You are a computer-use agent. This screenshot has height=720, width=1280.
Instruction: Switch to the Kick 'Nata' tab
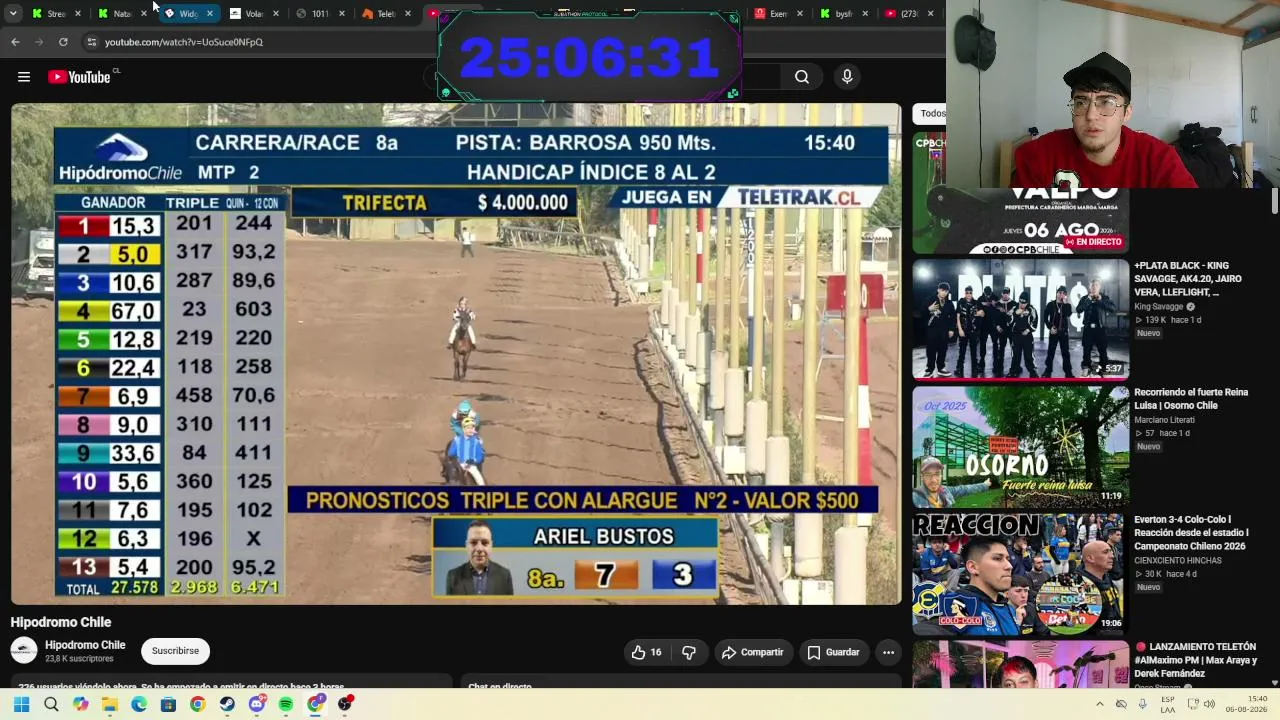(x=122, y=14)
